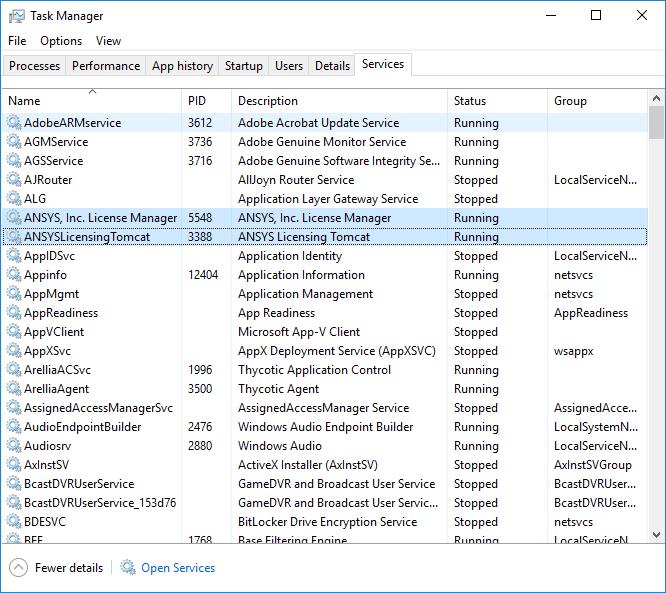Click the gear icon beside AppXSvc
Screen dimensions: 666x593
click(14, 350)
